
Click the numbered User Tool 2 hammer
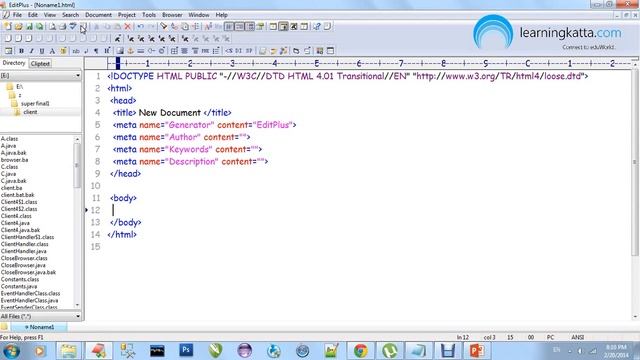pos(141,39)
